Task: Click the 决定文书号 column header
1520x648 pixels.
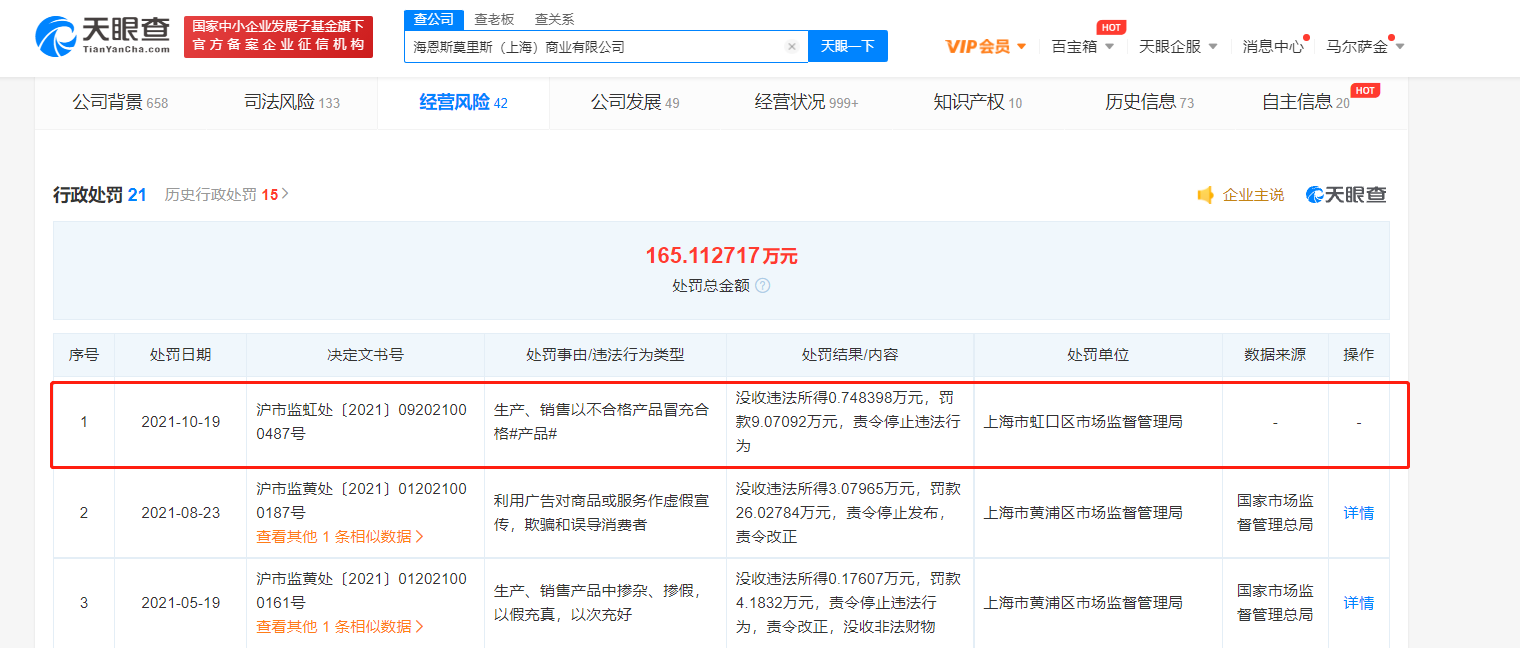Action: point(365,355)
